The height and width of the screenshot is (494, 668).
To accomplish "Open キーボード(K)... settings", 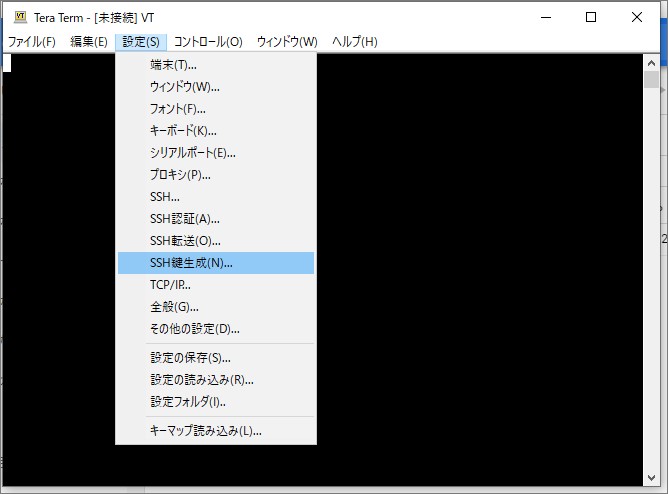I will tap(216, 131).
